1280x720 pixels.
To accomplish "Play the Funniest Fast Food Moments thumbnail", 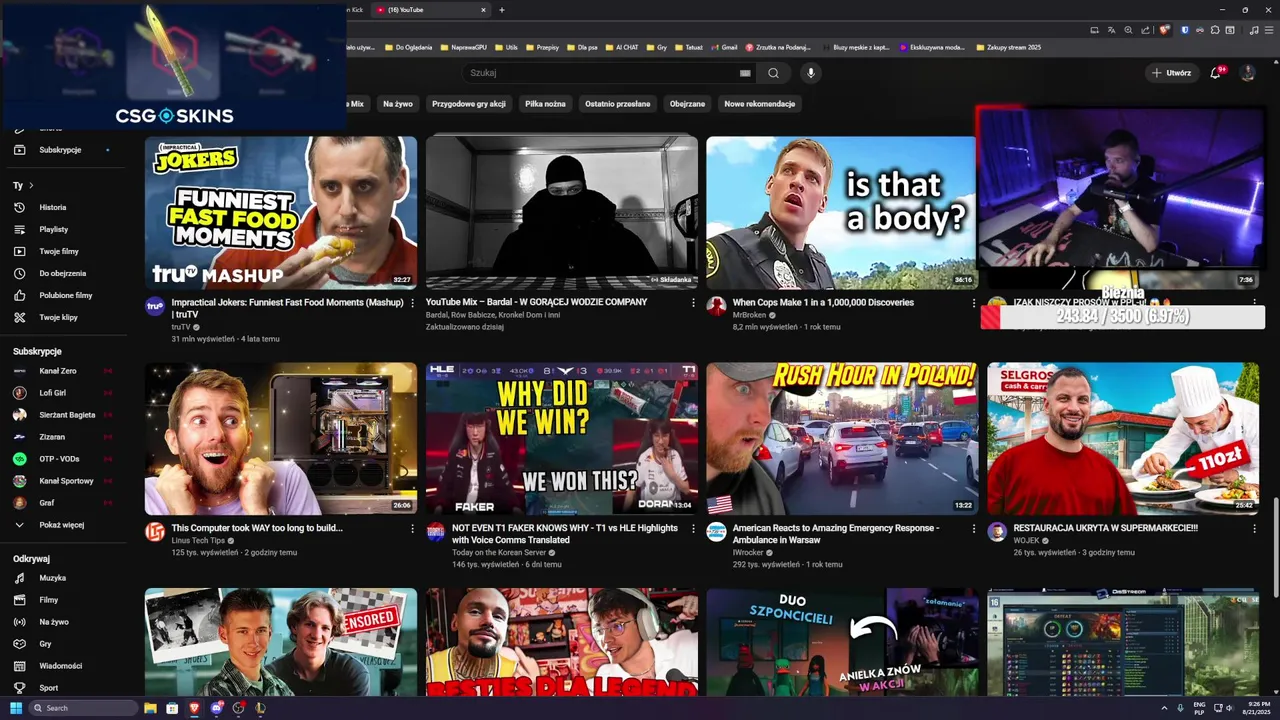I will 281,212.
